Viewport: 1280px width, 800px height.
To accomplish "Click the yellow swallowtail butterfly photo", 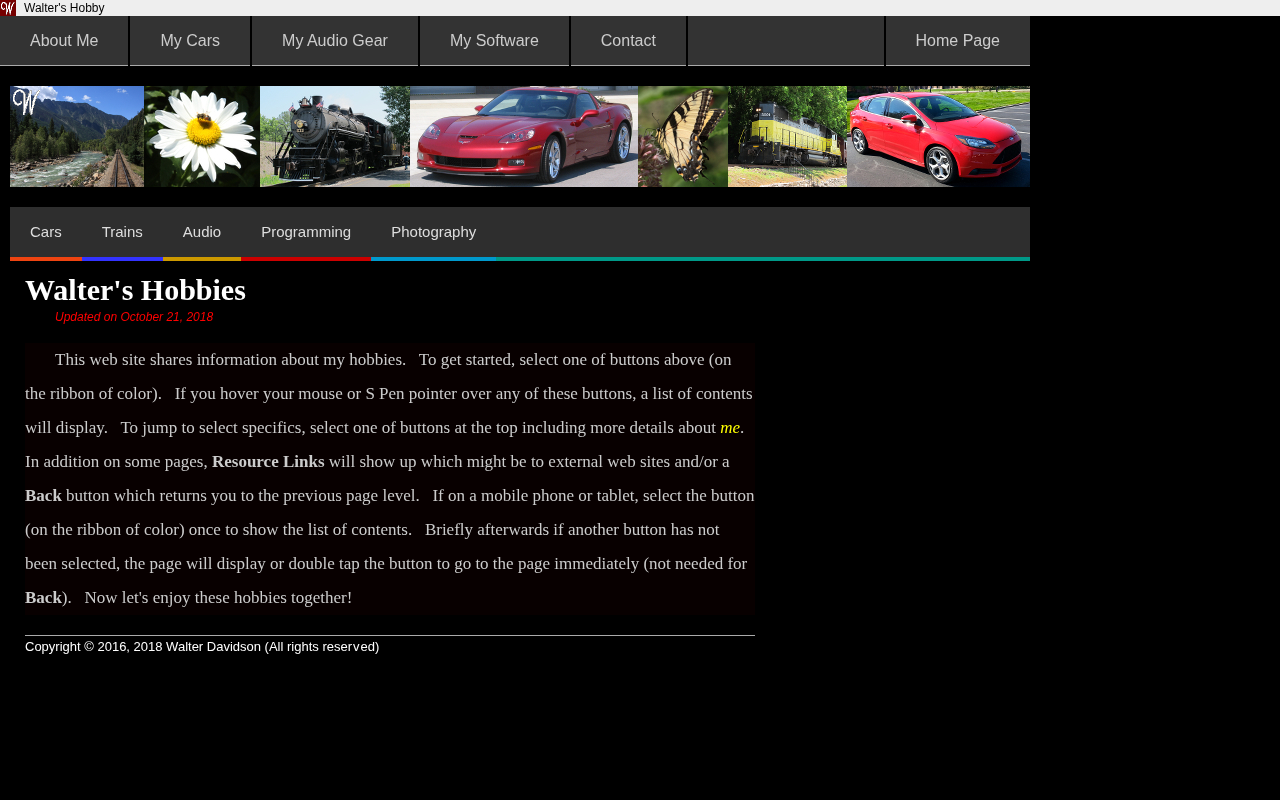I will coord(683,136).
